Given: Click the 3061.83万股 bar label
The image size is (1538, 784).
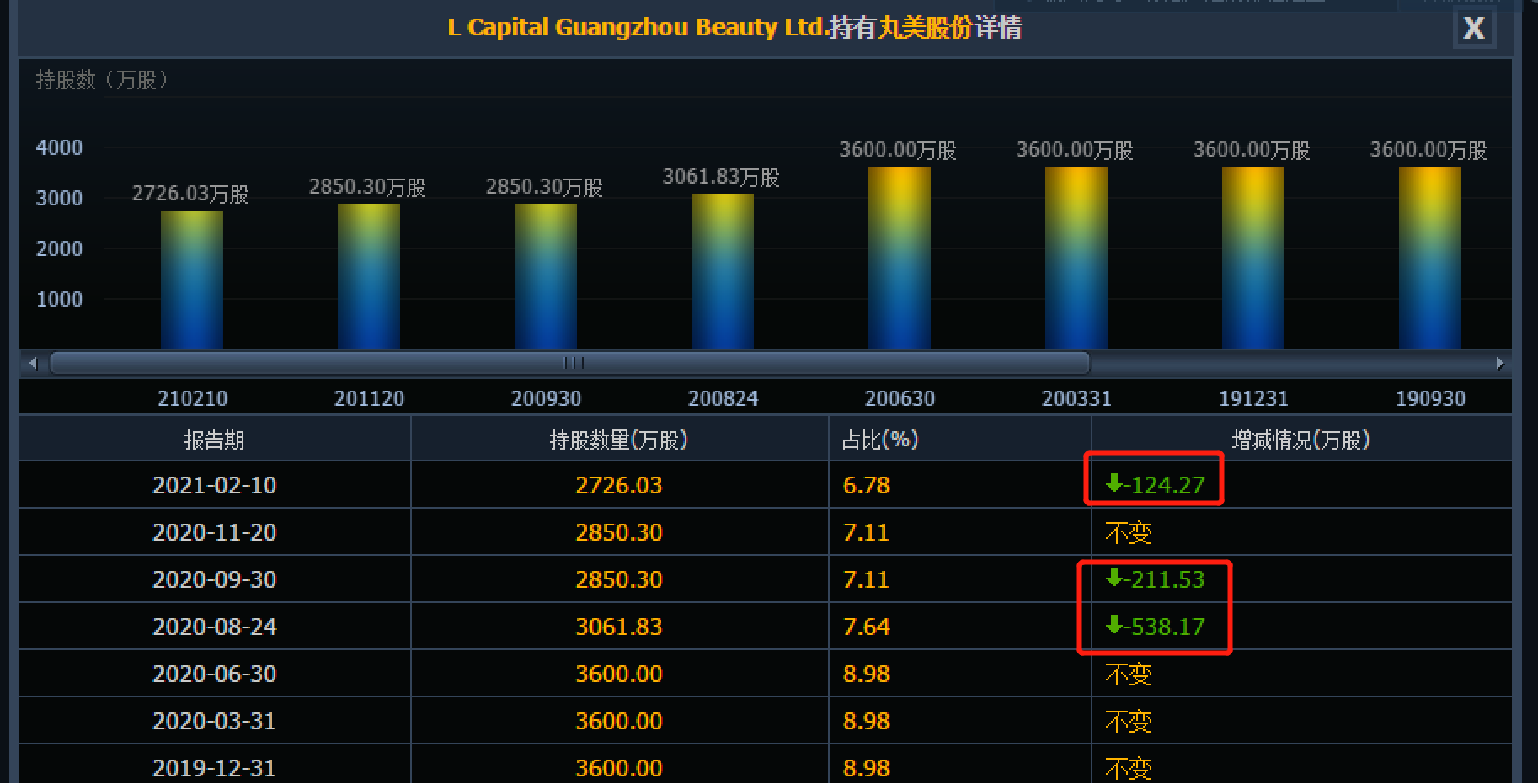Looking at the screenshot, I should pyautogui.click(x=721, y=177).
